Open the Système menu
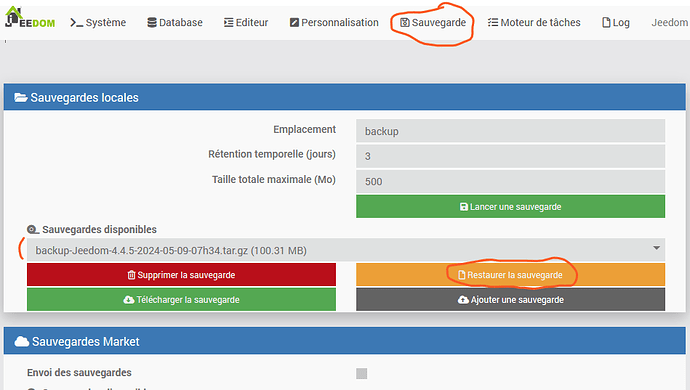 [x=98, y=22]
